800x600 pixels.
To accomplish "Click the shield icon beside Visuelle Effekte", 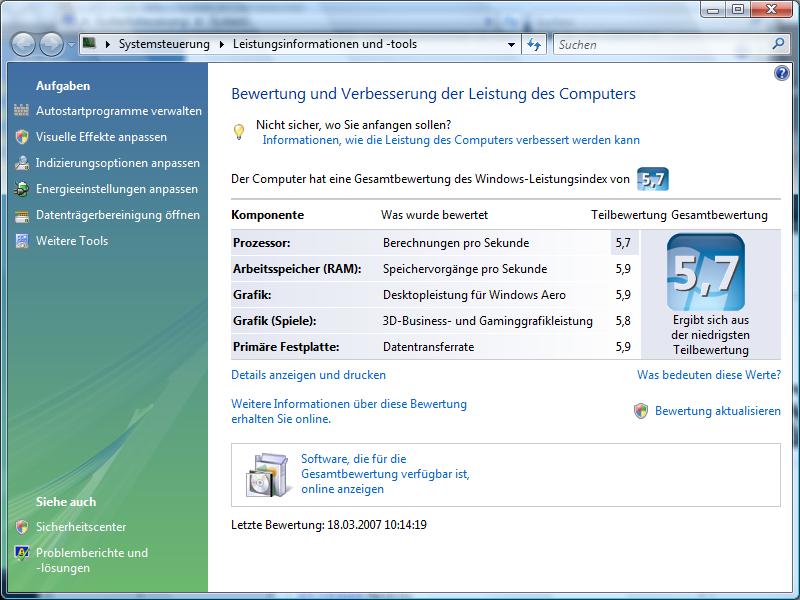I will (x=21, y=137).
